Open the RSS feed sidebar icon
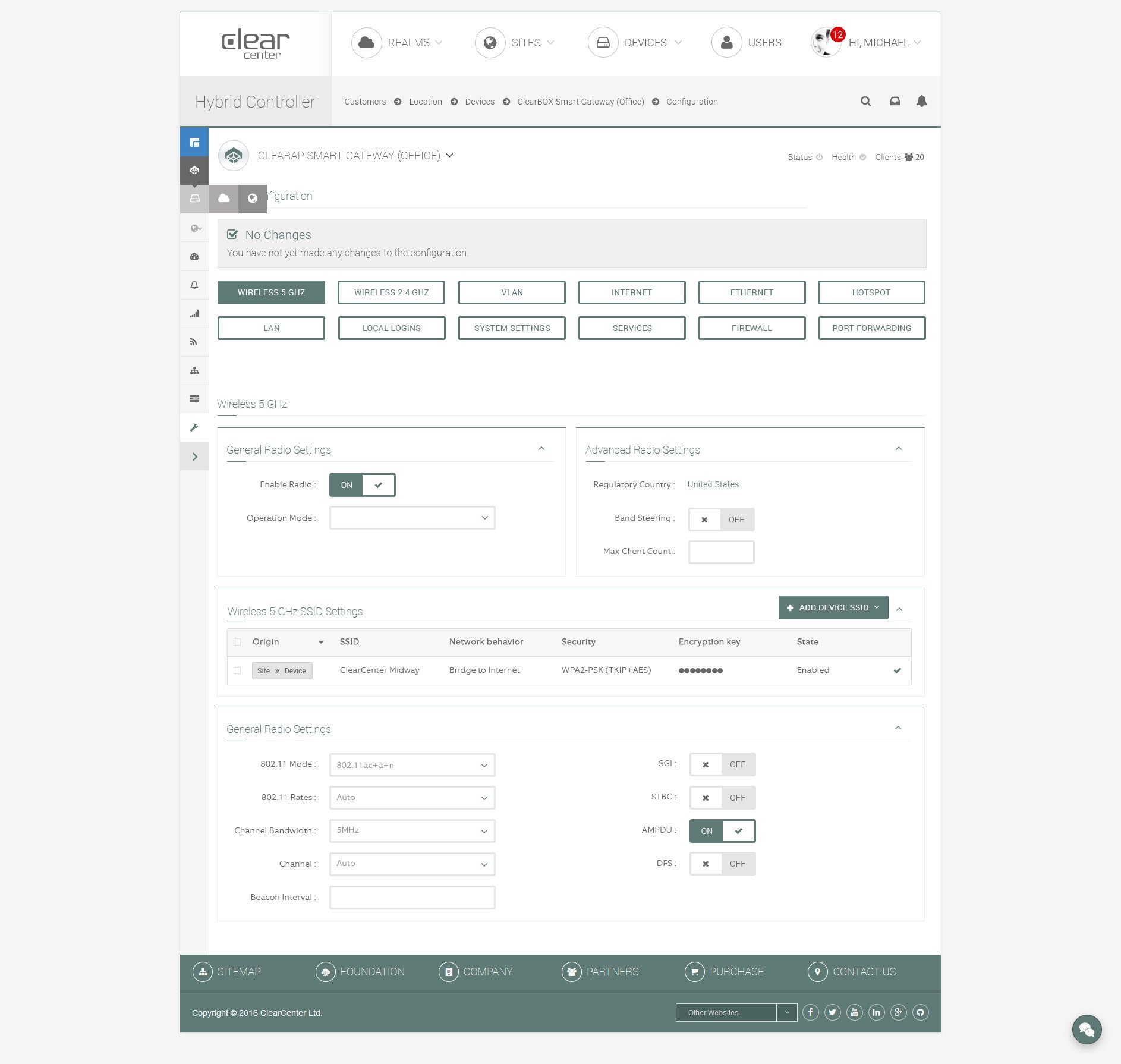1121x1064 pixels. (194, 342)
